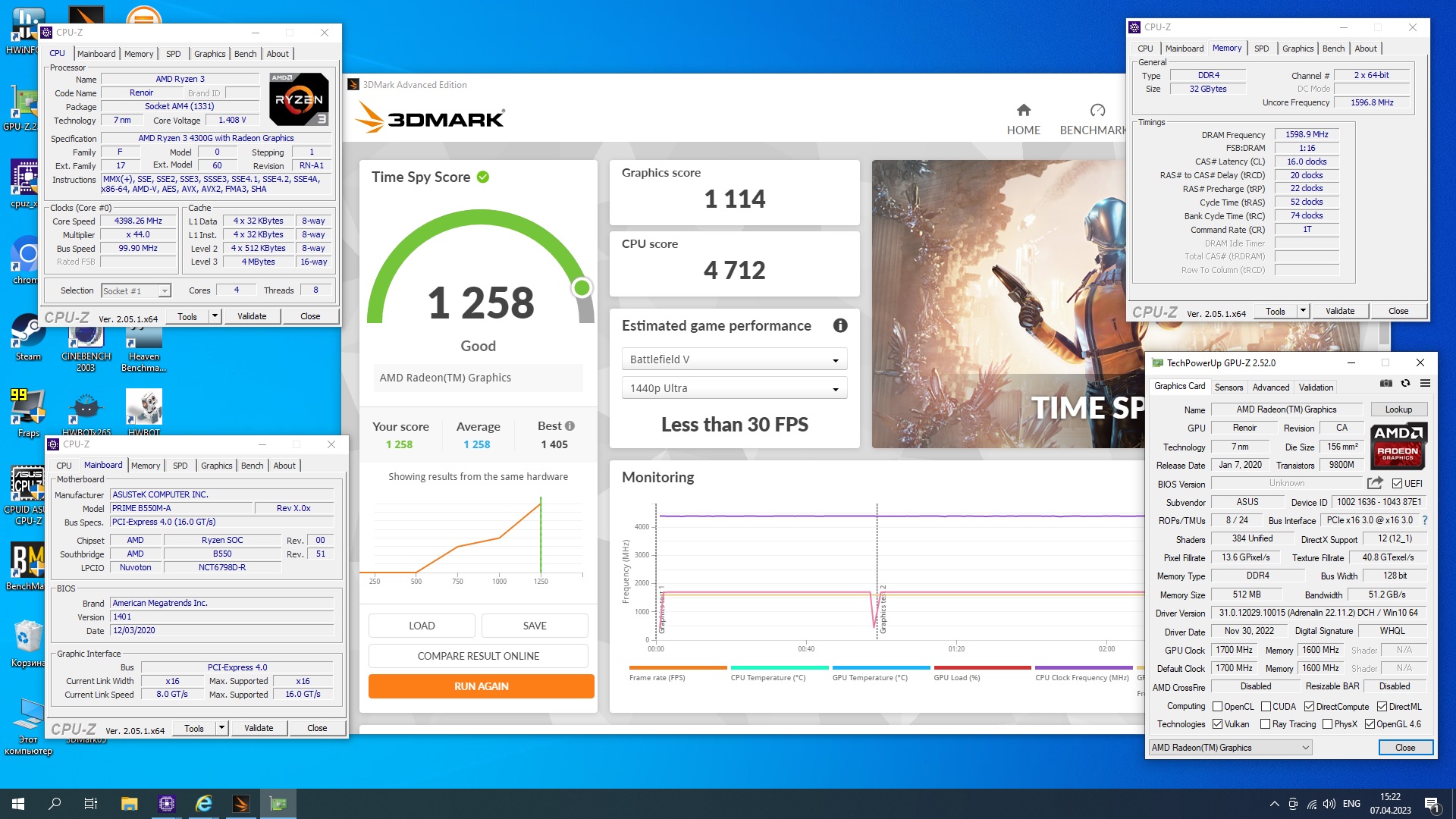Open the Steam desktop shortcut

[x=28, y=337]
